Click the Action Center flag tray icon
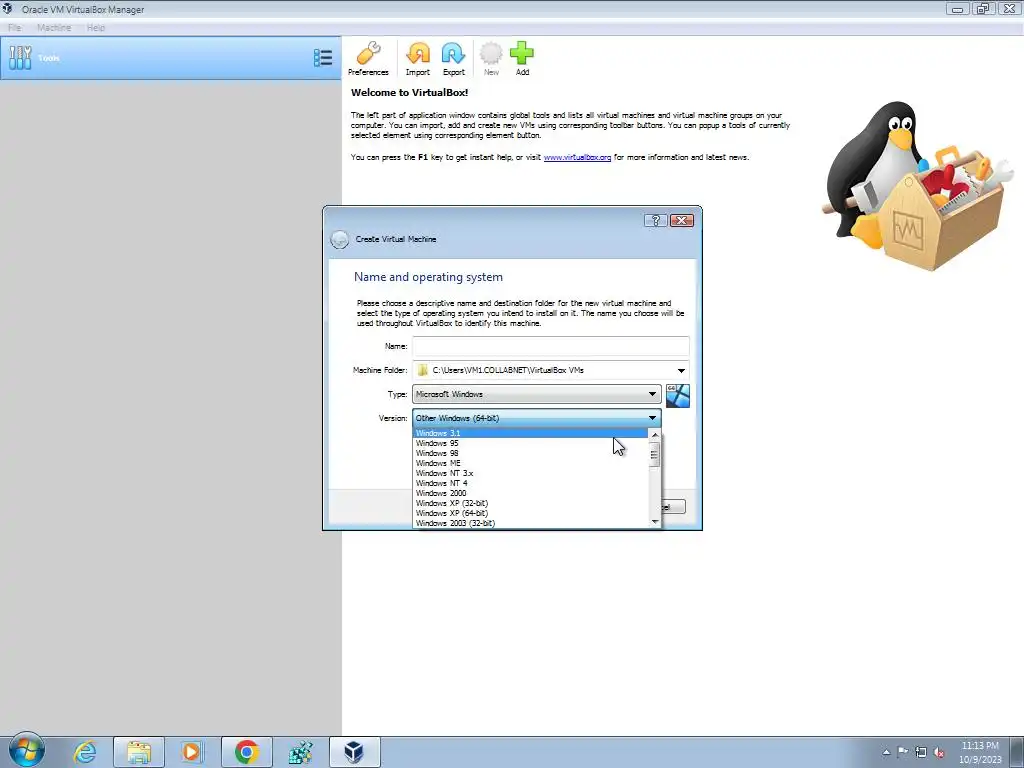The width and height of the screenshot is (1024, 768). (903, 752)
